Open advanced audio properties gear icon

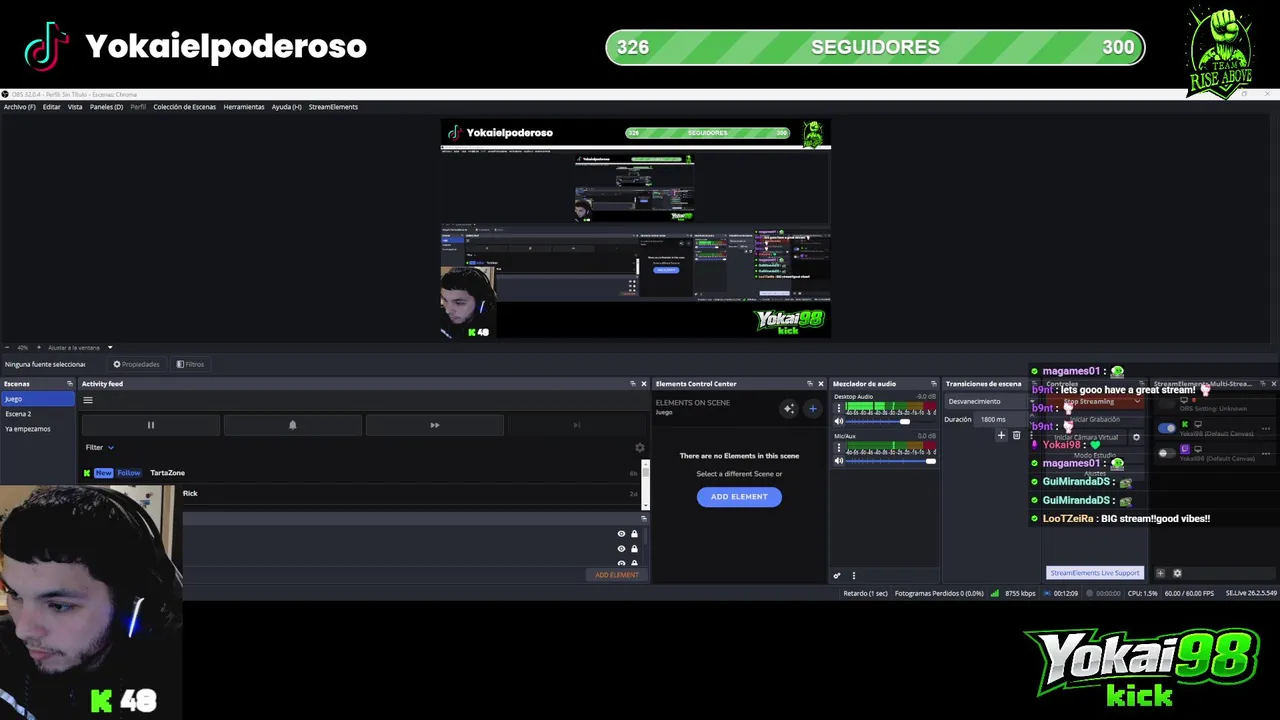pyautogui.click(x=837, y=576)
